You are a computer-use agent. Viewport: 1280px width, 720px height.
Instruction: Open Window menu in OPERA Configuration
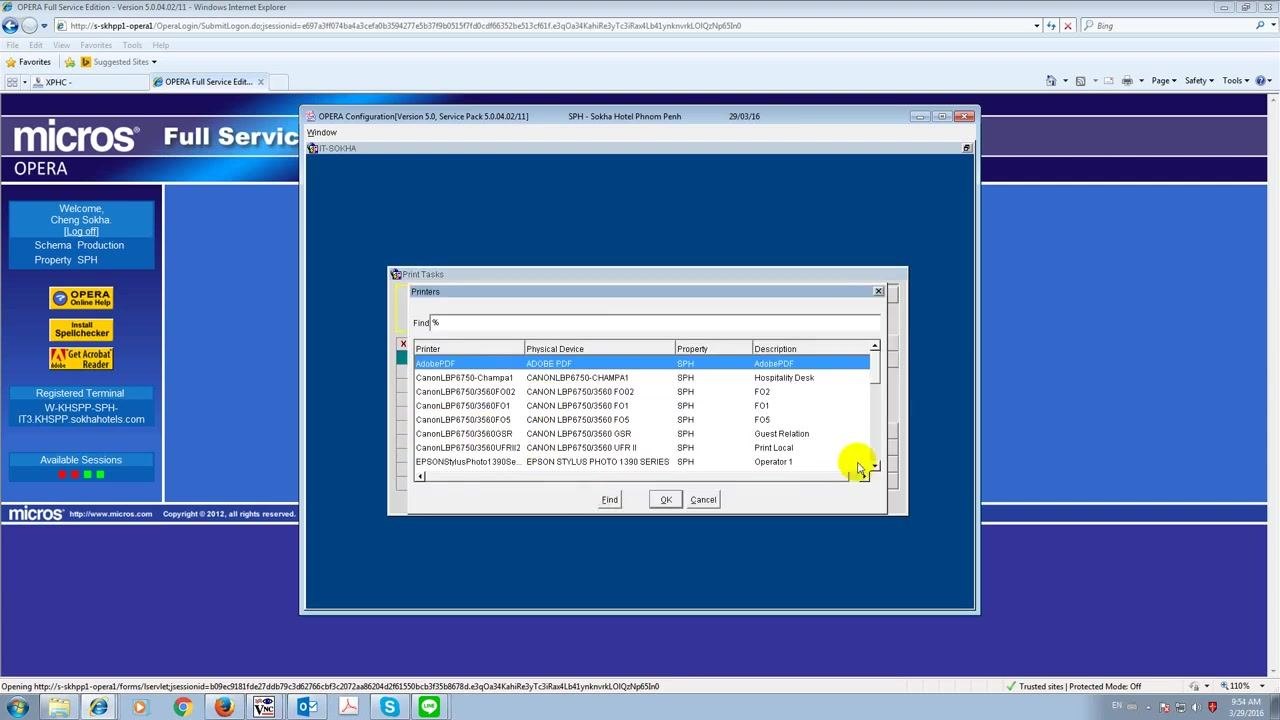321,133
